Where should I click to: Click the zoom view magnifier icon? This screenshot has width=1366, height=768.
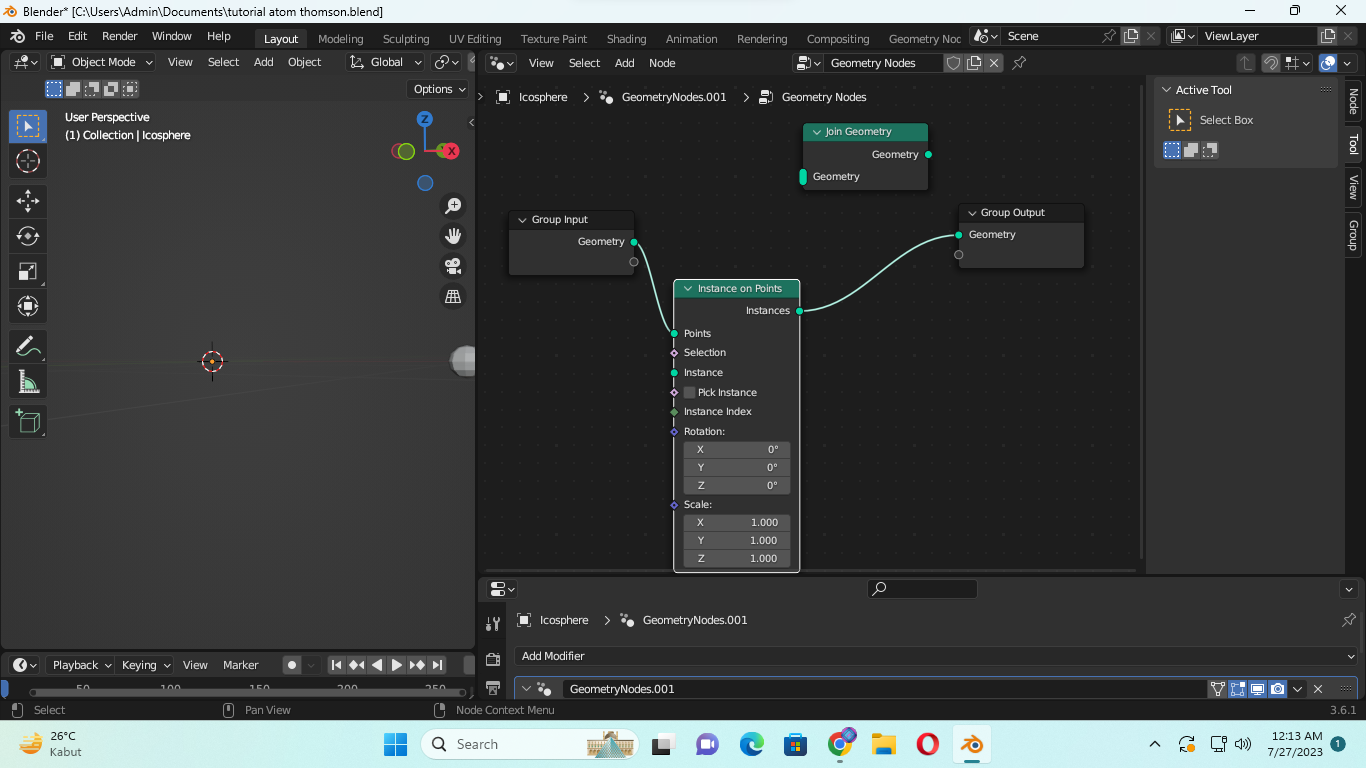click(x=453, y=205)
